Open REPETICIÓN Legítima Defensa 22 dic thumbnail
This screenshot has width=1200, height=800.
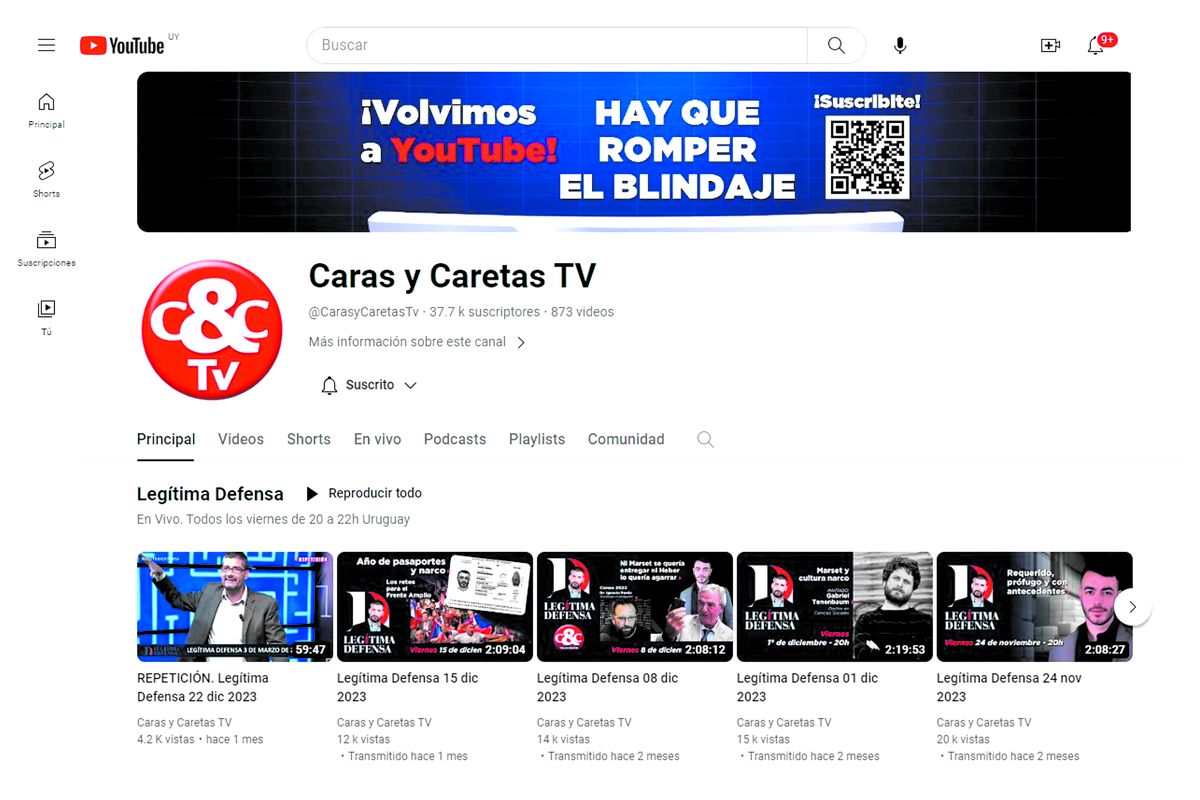pyautogui.click(x=235, y=606)
